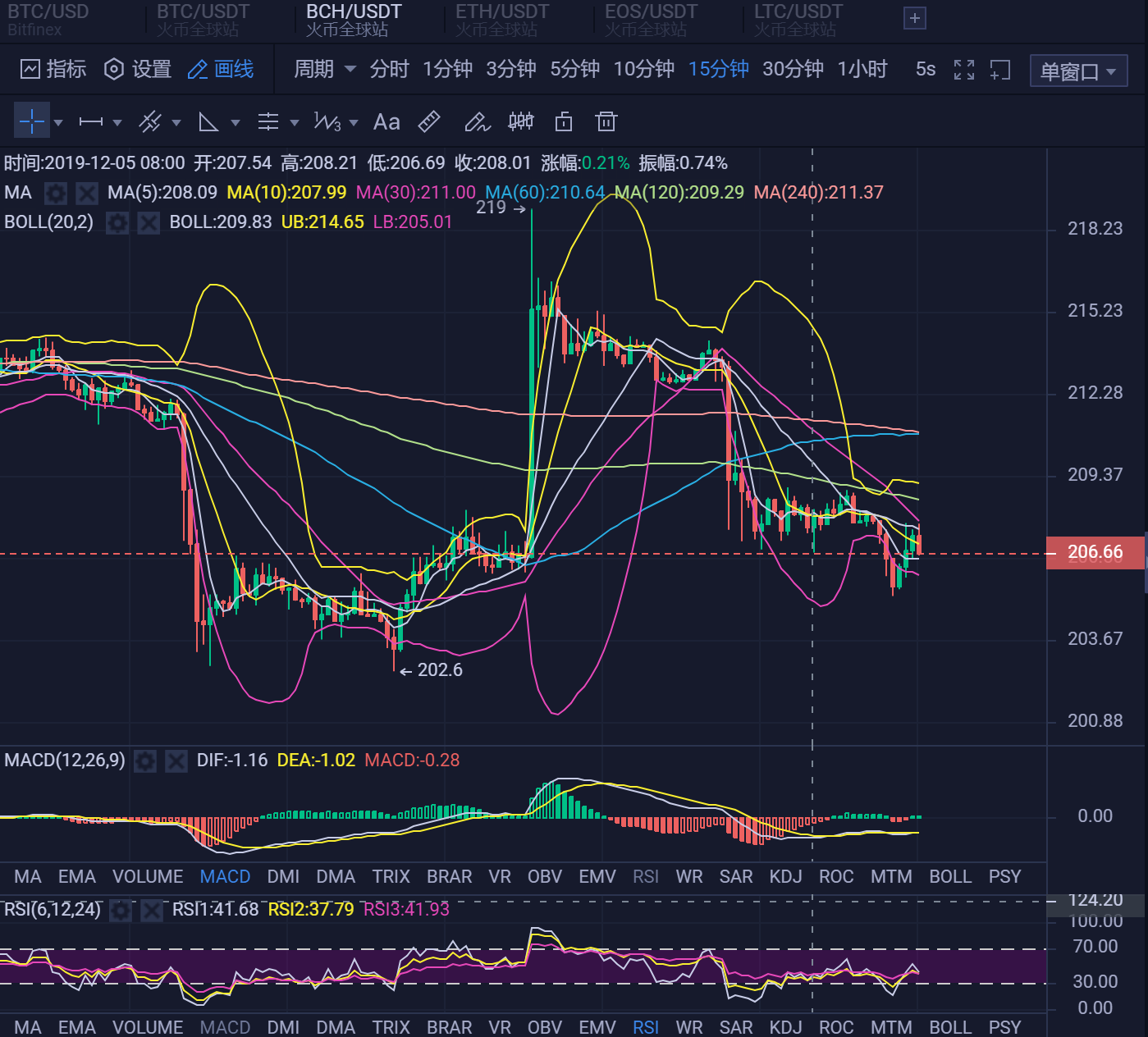This screenshot has width=1148, height=1037.
Task: Expand the horizontal levels tool options arrow
Action: click(295, 122)
